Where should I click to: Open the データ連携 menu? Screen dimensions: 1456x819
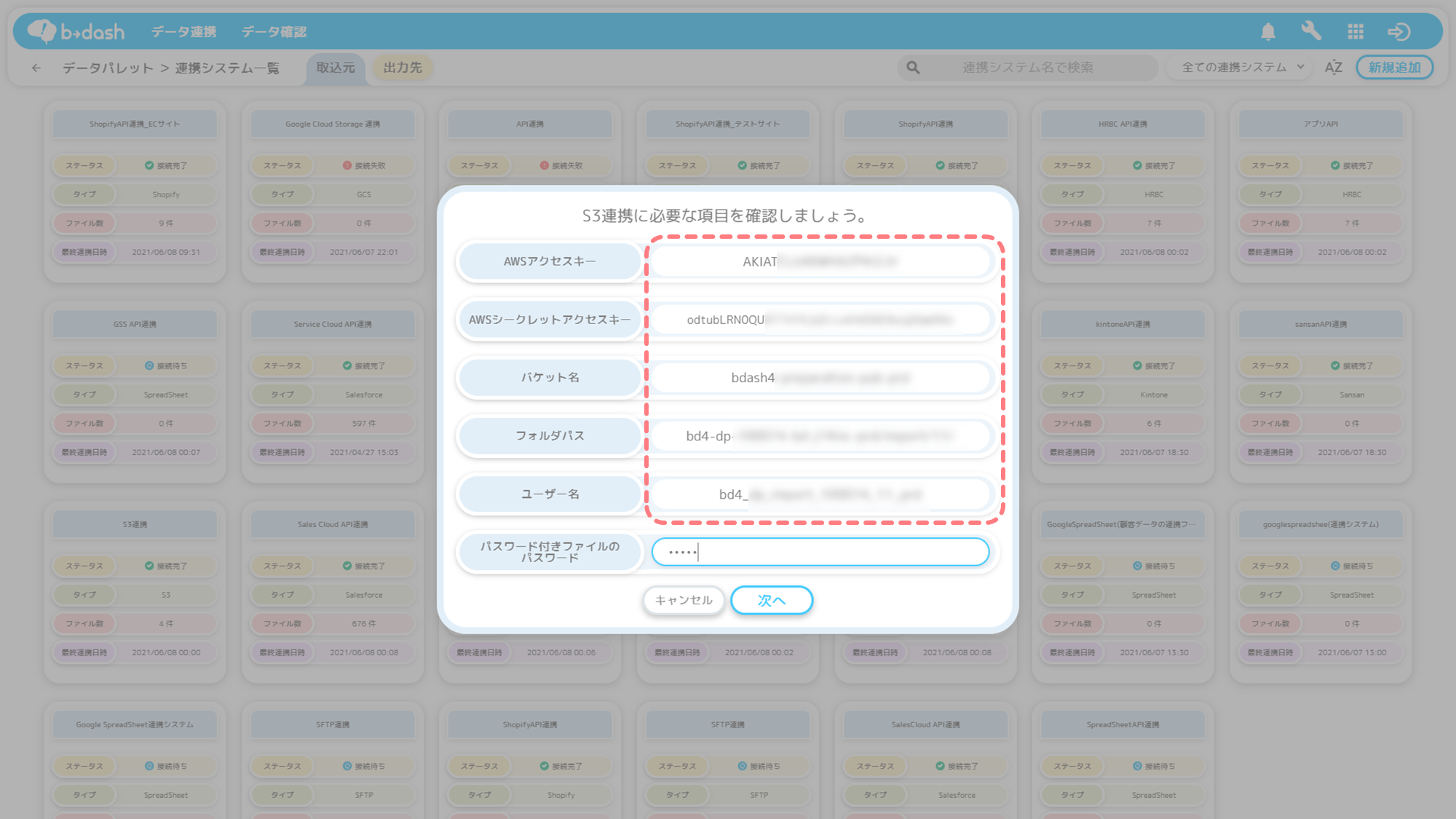coord(183,32)
